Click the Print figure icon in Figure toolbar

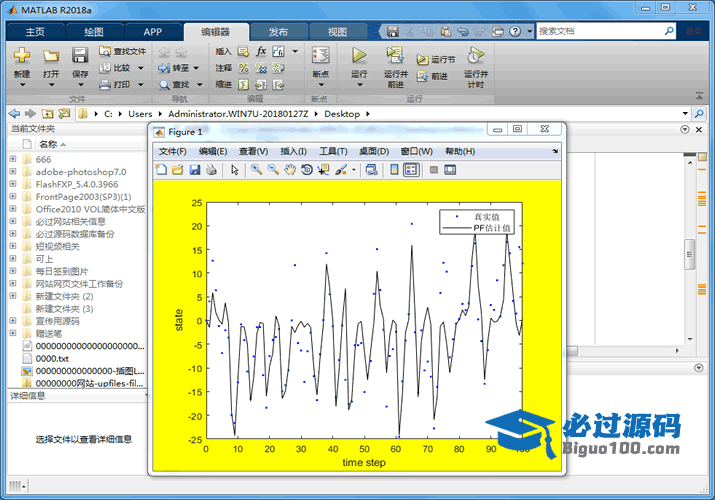[211, 170]
